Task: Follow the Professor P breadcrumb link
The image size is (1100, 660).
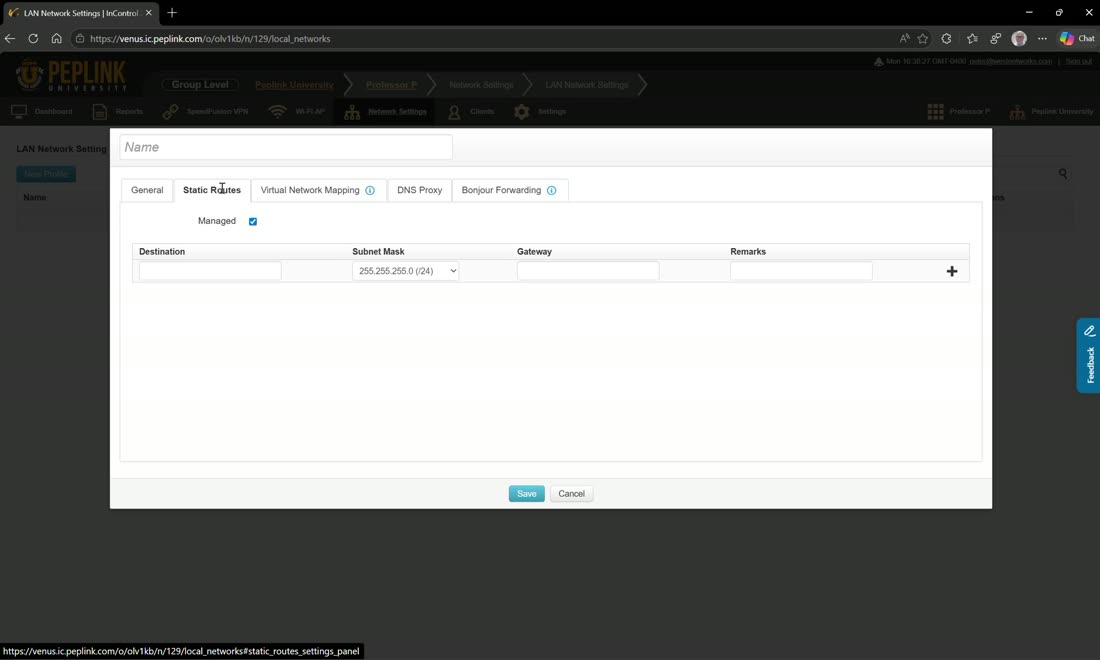Action: coord(391,85)
